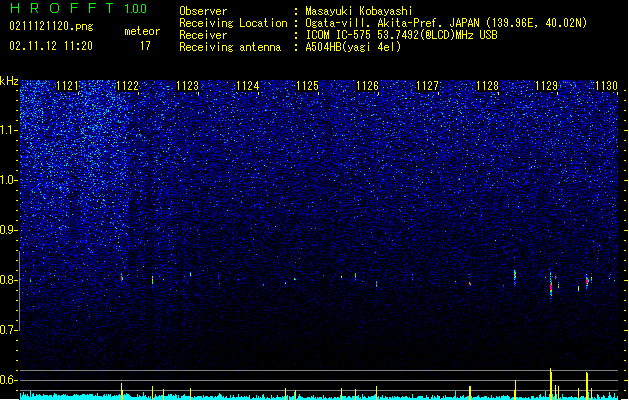Click the tallest yellow intensity spike near 1129
The height and width of the screenshot is (400, 629).
tap(551, 384)
